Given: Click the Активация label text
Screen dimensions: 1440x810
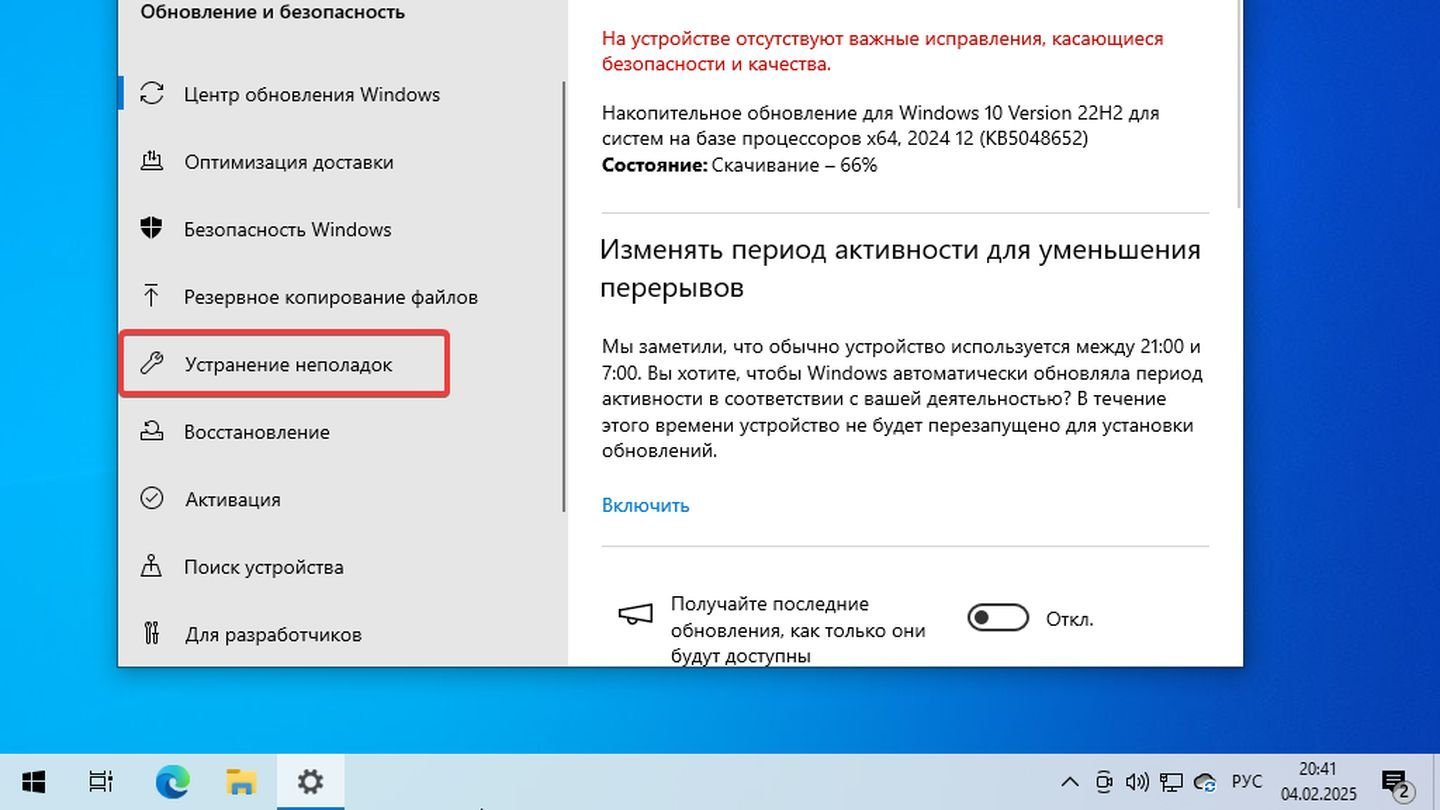Looking at the screenshot, I should click(233, 499).
